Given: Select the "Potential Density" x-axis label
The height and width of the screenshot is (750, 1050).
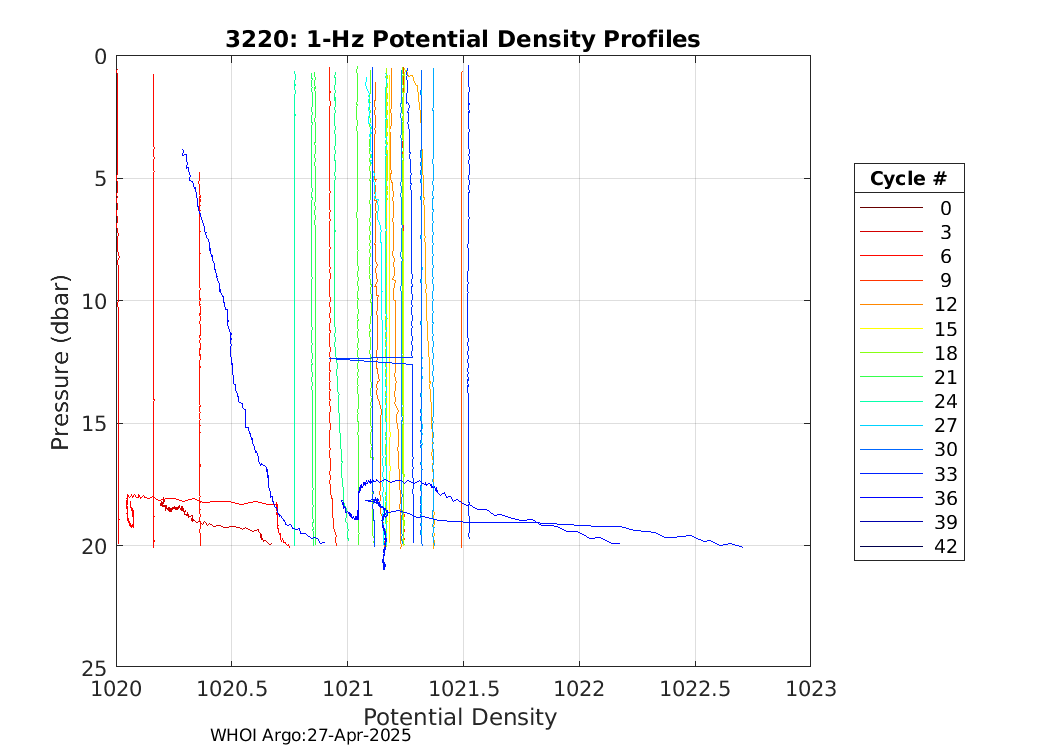Looking at the screenshot, I should point(460,717).
